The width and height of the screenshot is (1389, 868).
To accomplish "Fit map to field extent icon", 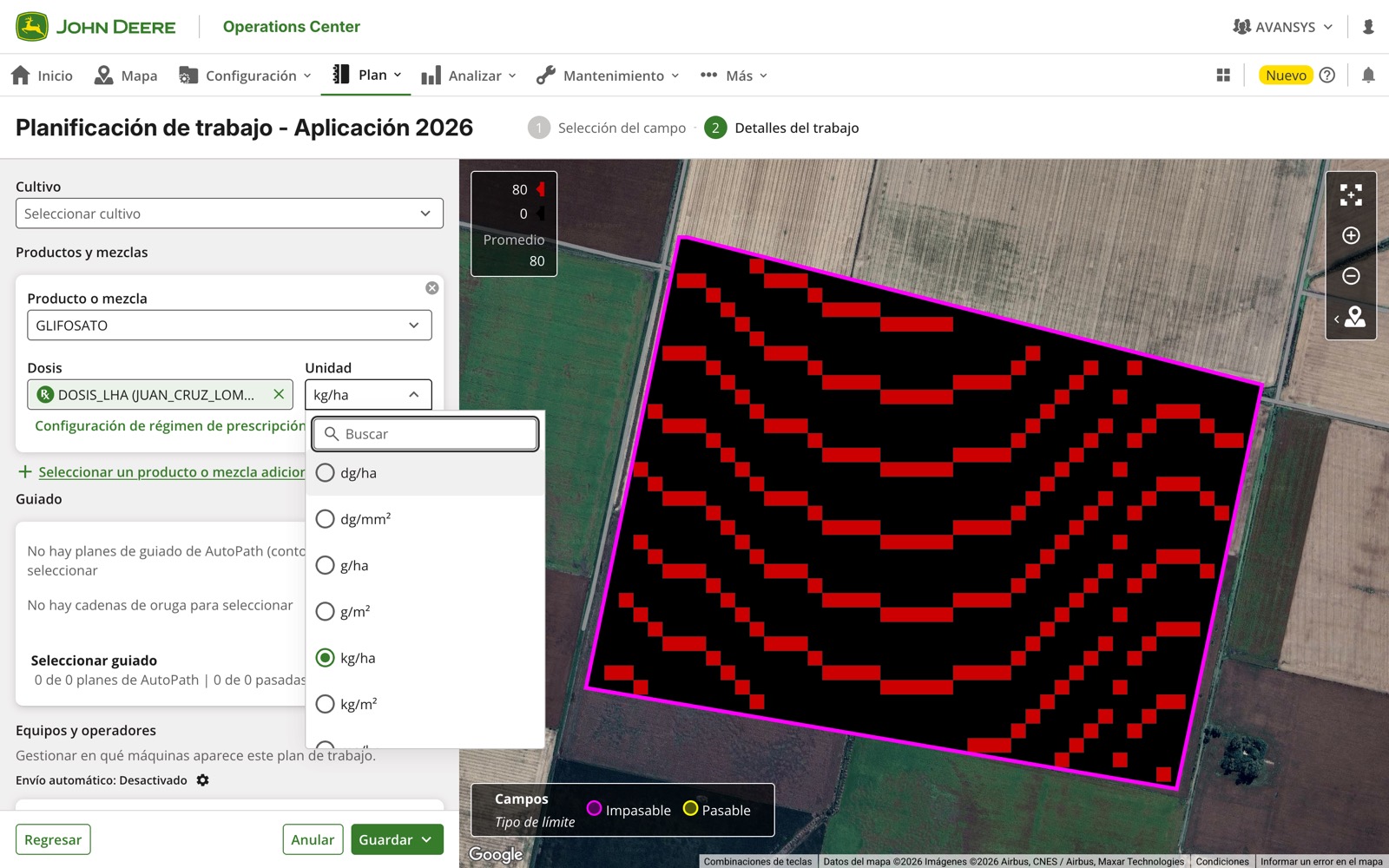I will coord(1351,194).
